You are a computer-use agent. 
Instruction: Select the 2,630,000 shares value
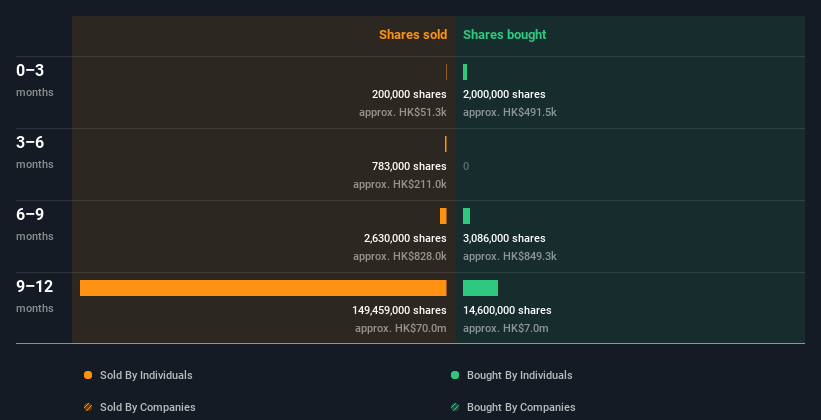[x=405, y=238]
